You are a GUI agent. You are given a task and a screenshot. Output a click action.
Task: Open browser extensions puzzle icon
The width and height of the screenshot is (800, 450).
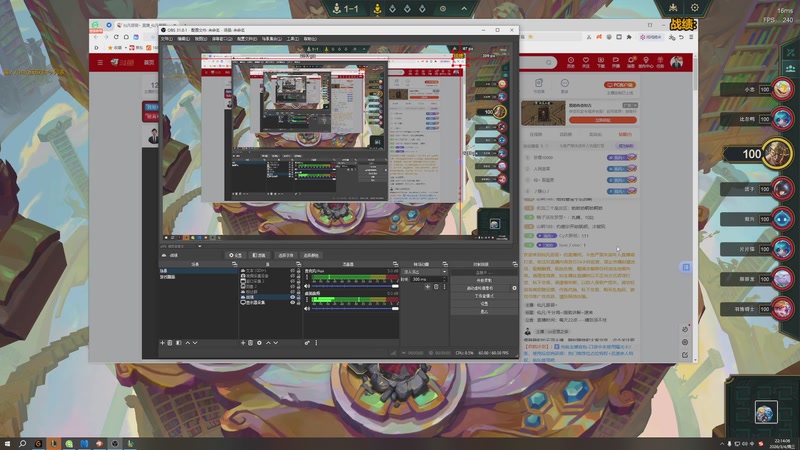click(629, 37)
